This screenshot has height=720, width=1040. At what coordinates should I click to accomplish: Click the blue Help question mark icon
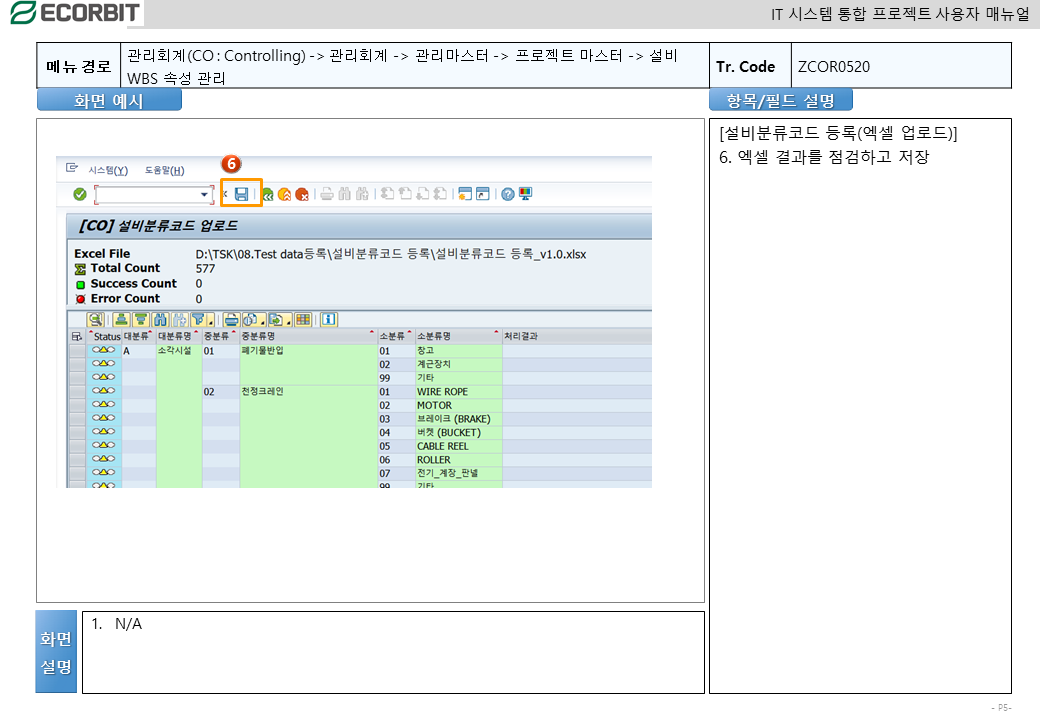(x=508, y=194)
